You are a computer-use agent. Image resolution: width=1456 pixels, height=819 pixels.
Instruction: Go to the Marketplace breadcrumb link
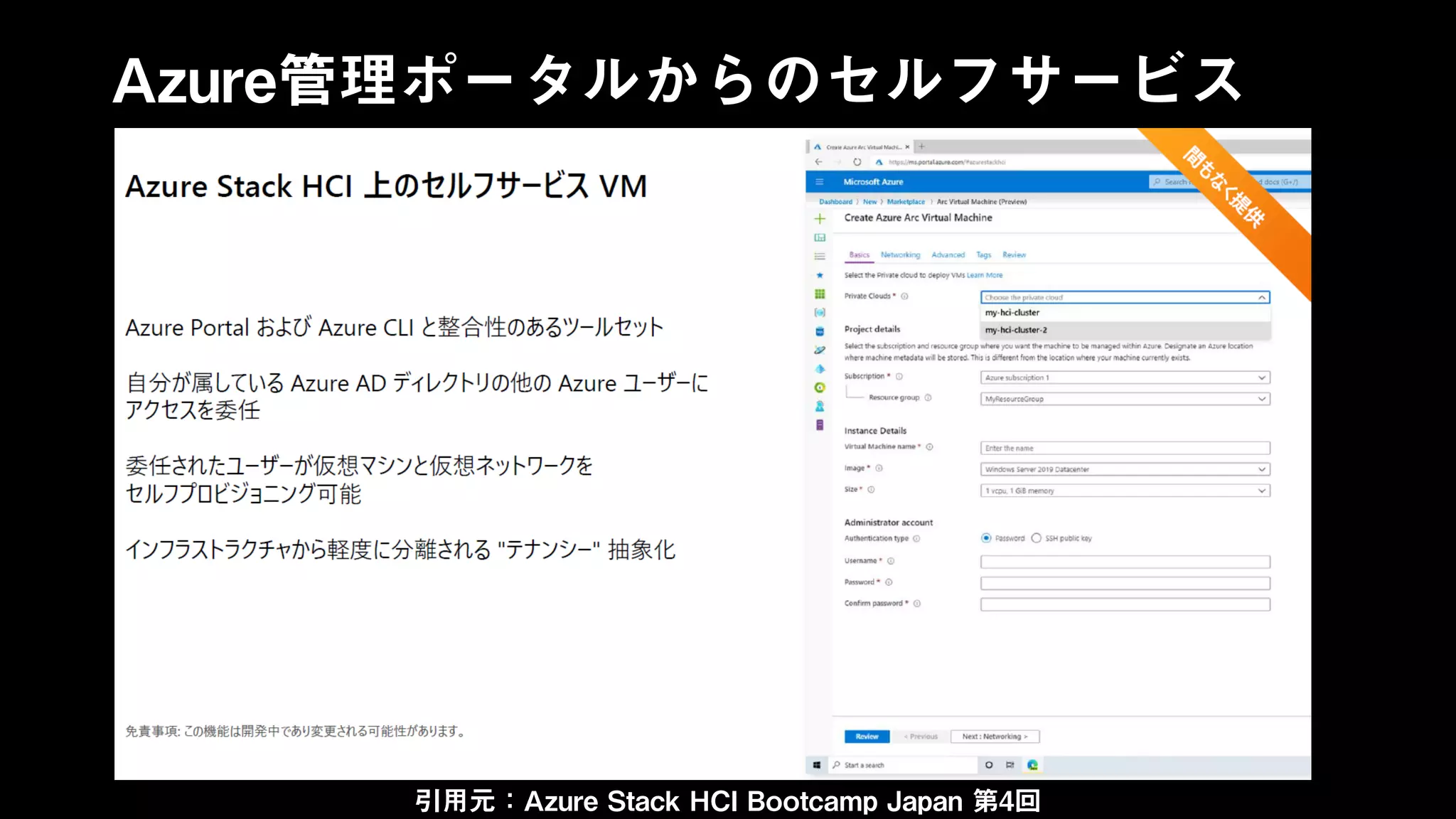click(x=906, y=202)
